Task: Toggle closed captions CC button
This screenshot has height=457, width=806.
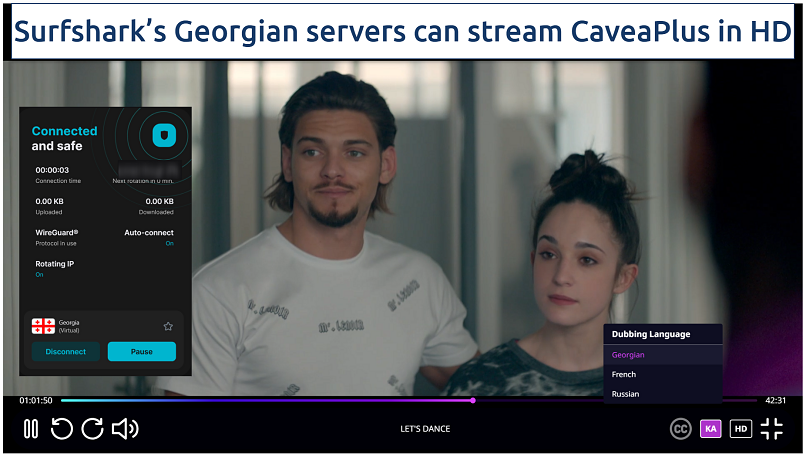Action: (x=680, y=429)
